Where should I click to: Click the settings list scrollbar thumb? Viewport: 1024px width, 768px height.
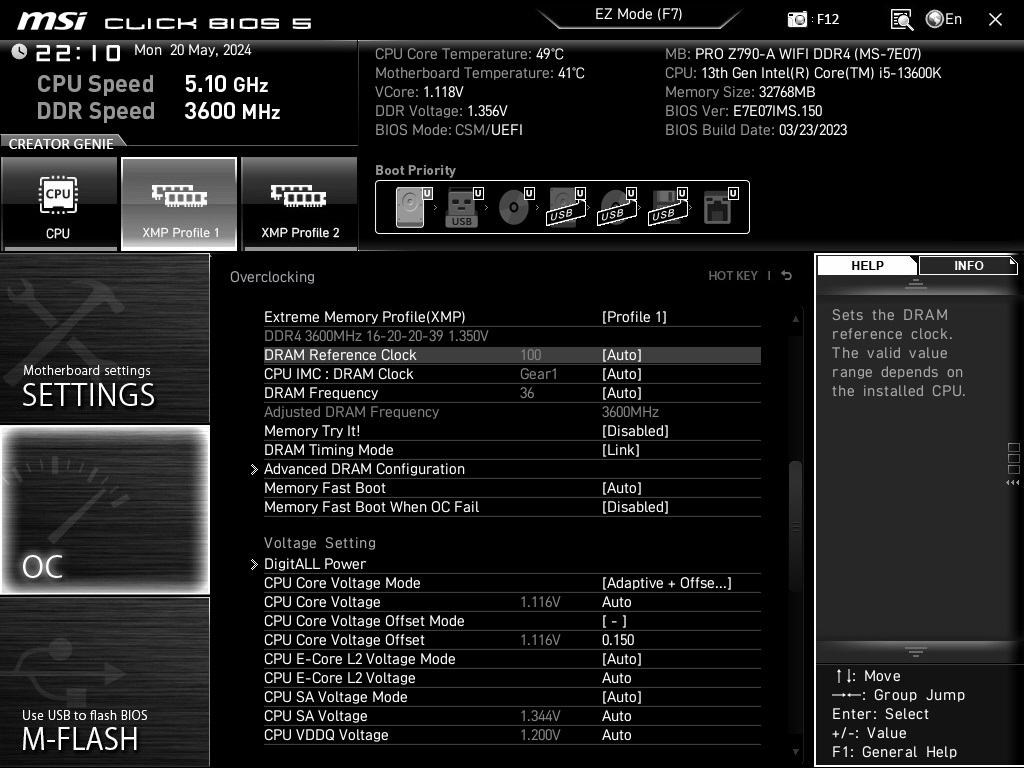coord(795,526)
